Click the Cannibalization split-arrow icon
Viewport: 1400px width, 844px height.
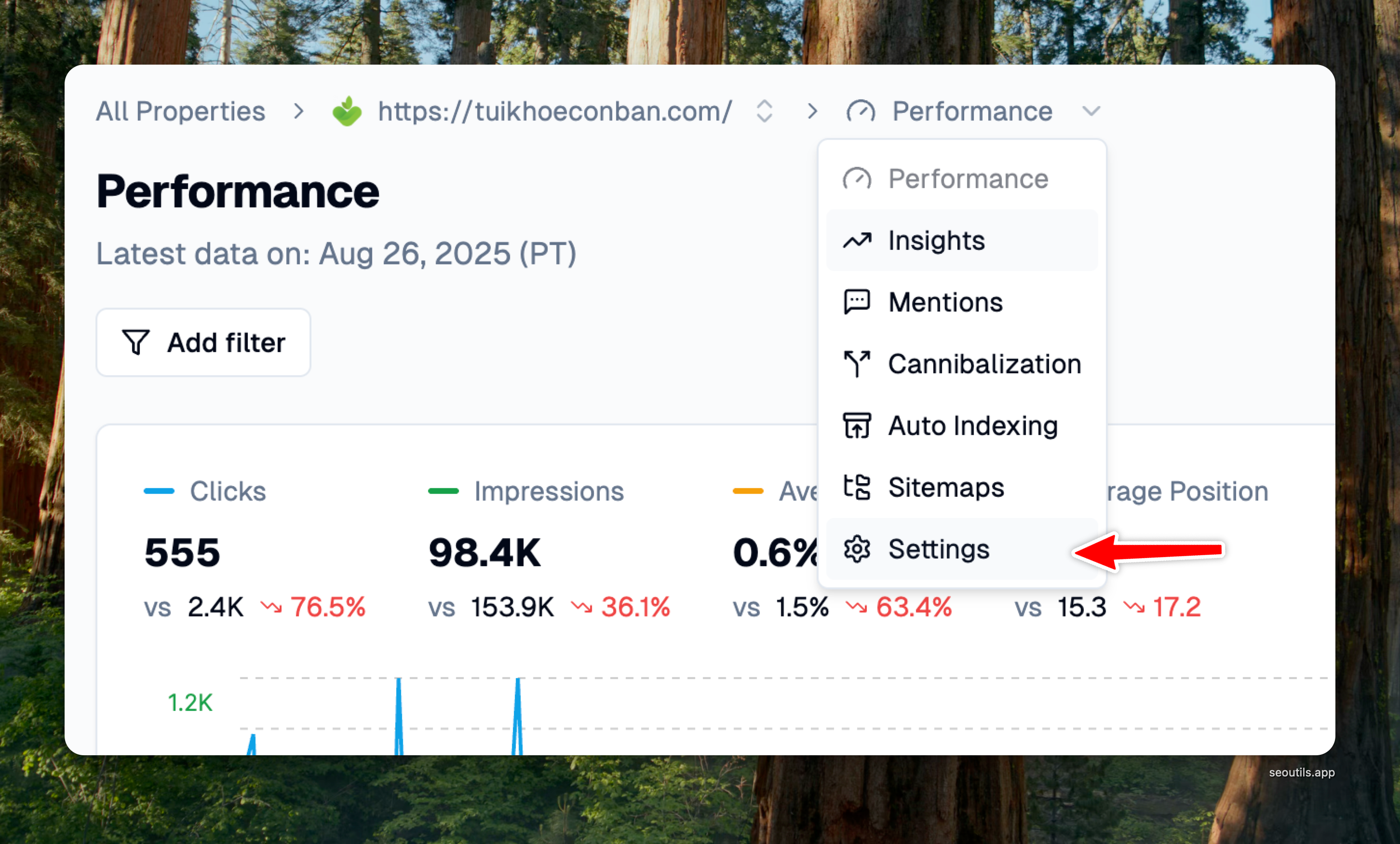[x=857, y=364]
